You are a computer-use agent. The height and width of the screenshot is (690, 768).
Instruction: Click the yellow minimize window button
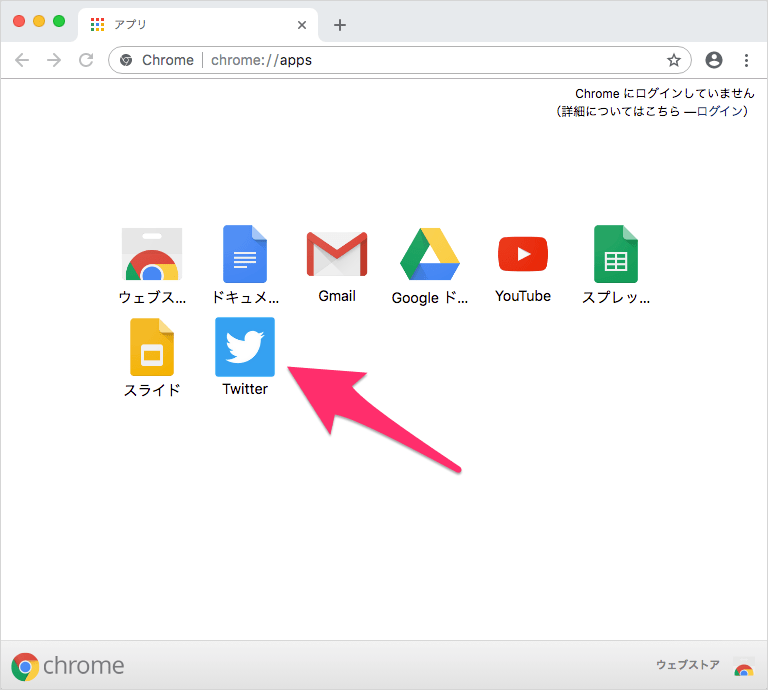(39, 21)
